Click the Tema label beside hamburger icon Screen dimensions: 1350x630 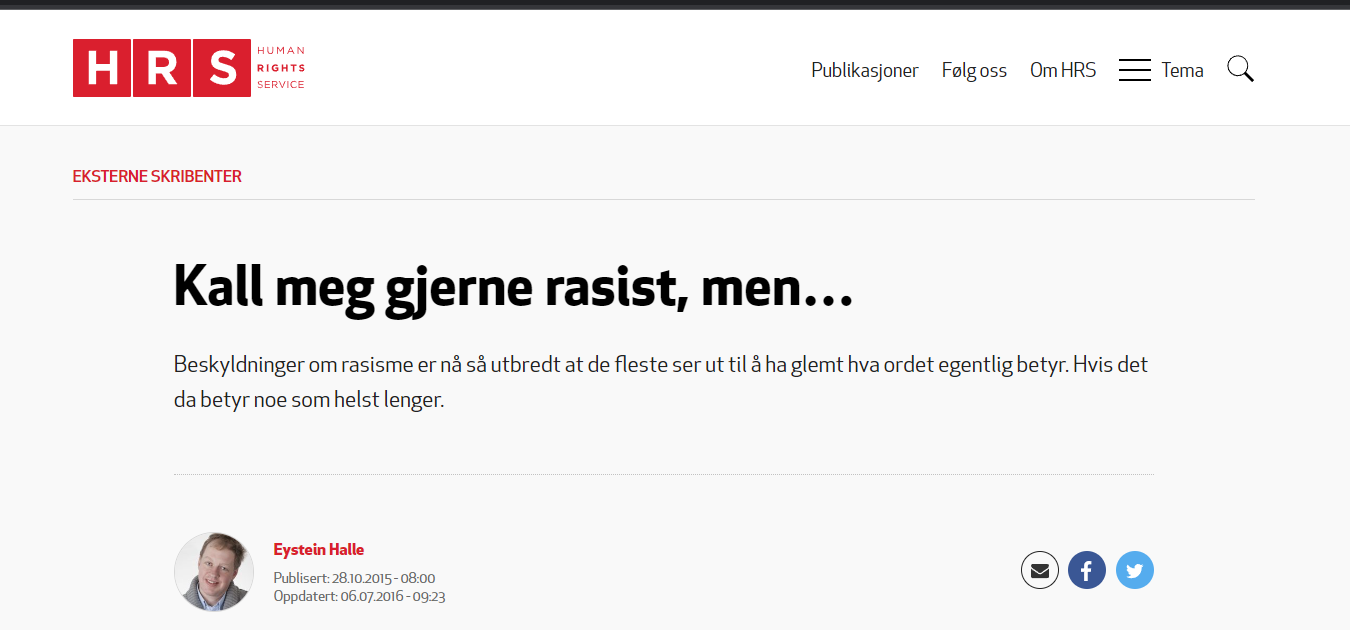point(1183,70)
